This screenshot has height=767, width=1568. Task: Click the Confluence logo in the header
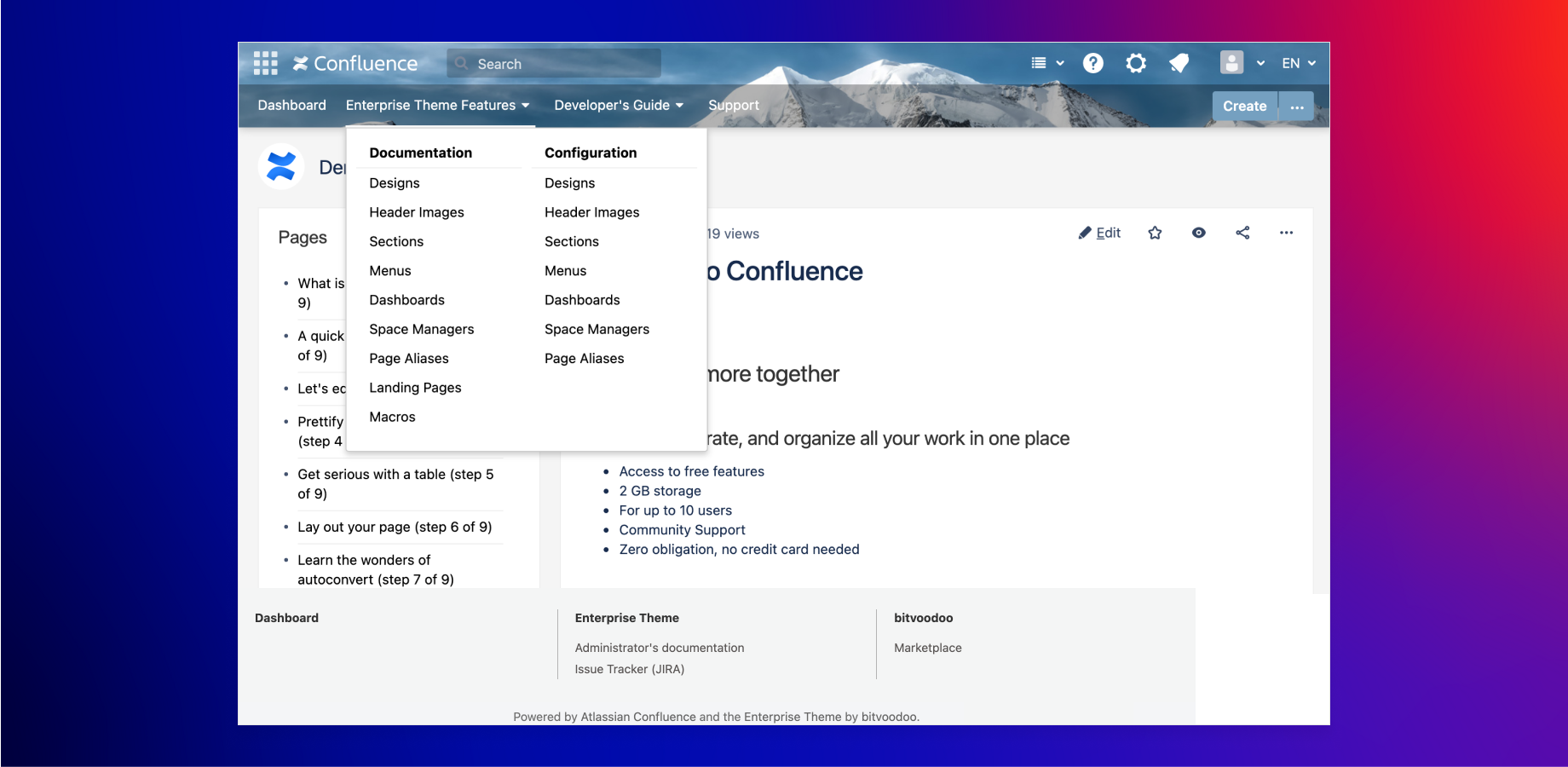[355, 64]
